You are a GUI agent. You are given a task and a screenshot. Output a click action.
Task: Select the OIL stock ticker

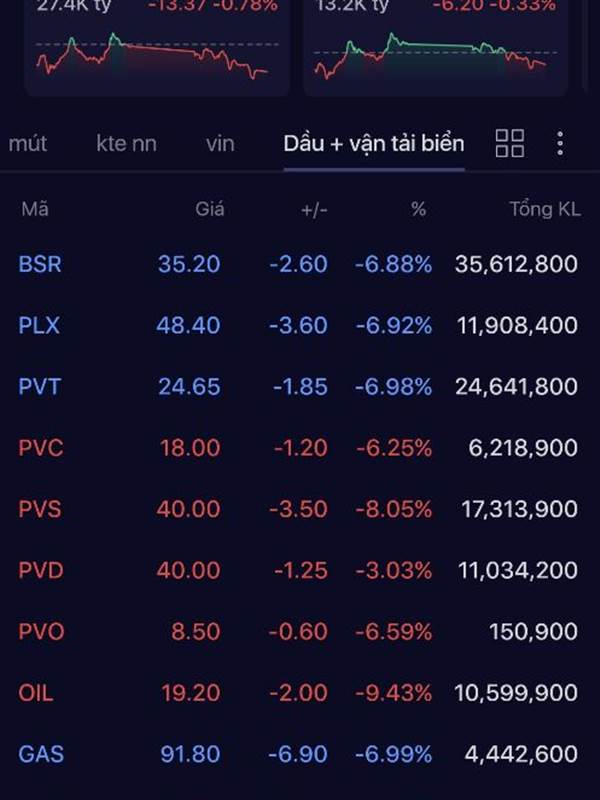tap(36, 692)
